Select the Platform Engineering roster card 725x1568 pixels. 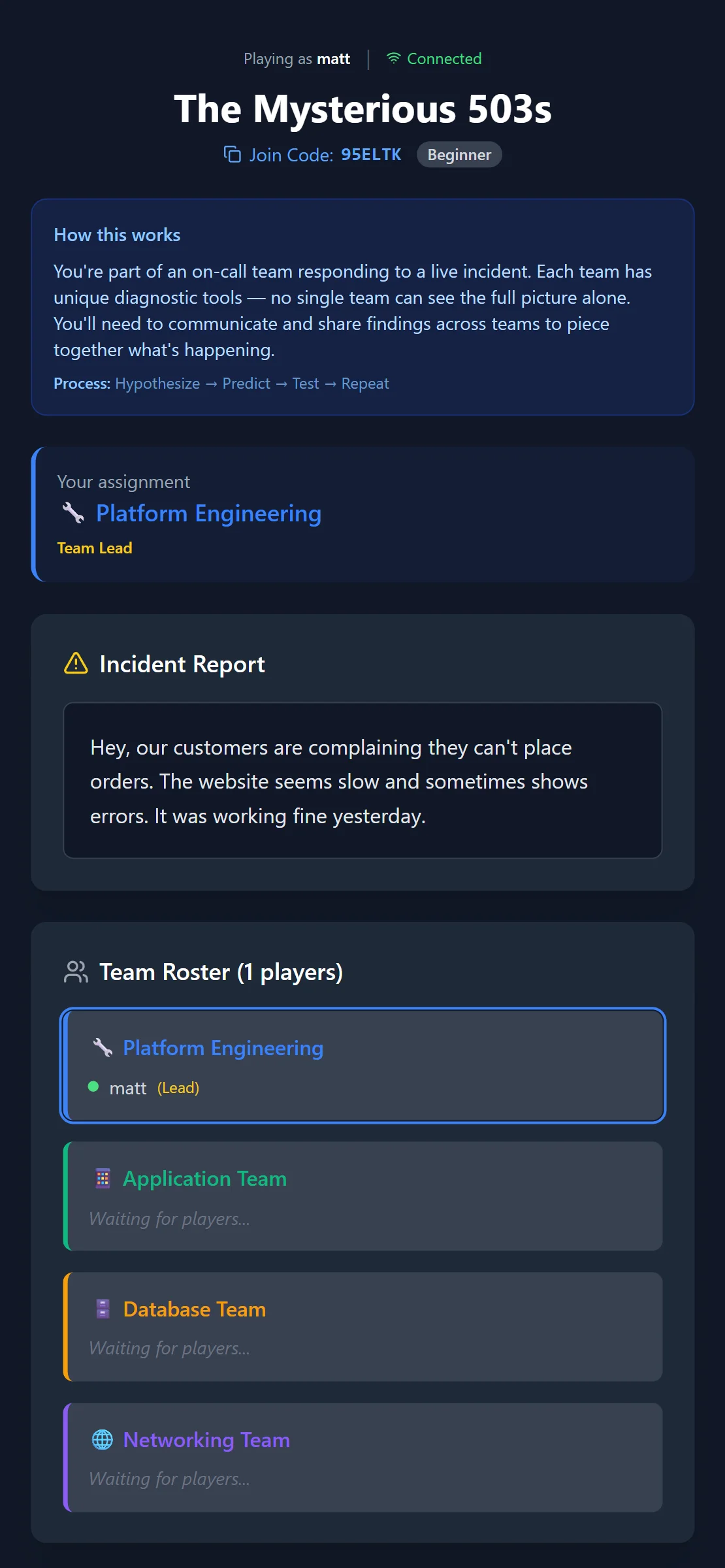tap(362, 1066)
